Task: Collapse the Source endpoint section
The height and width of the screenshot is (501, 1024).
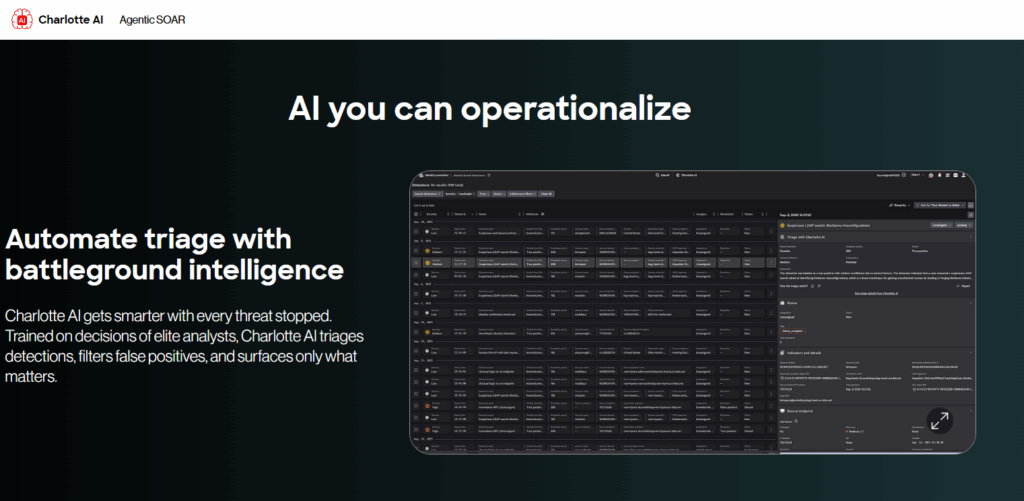Action: pos(970,411)
